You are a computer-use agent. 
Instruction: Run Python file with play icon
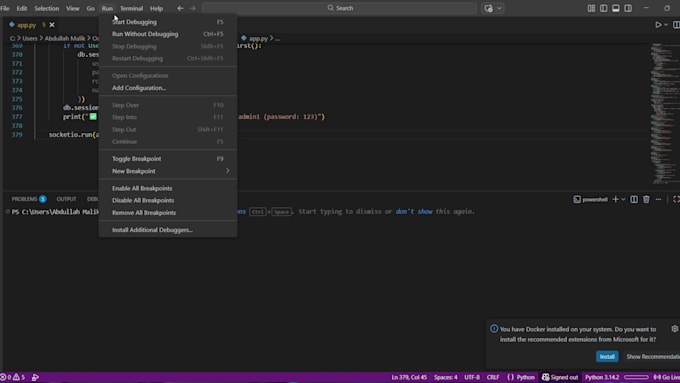click(x=658, y=25)
